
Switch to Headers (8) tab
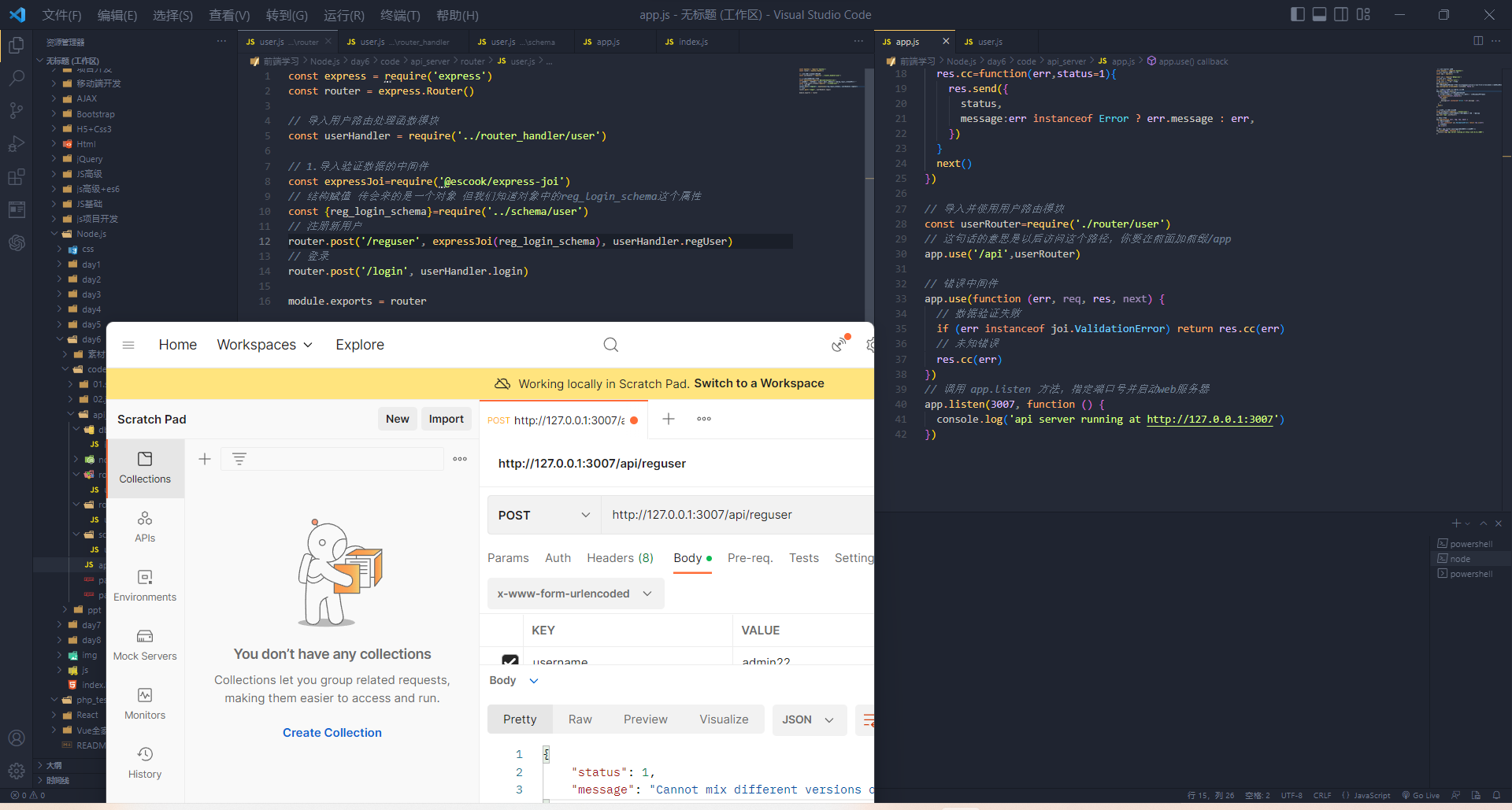pyautogui.click(x=620, y=558)
